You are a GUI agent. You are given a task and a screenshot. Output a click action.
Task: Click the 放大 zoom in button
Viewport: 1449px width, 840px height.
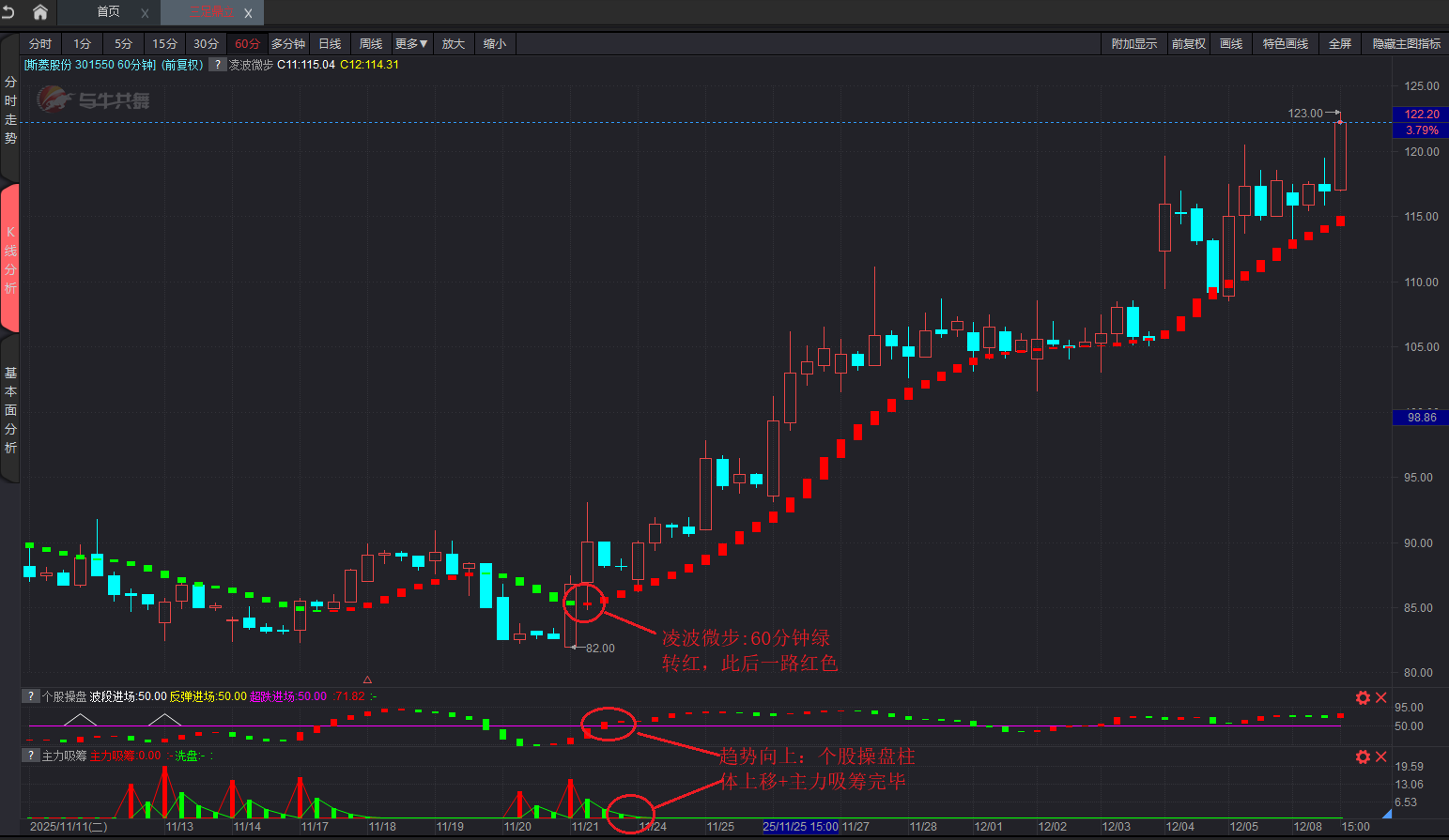[454, 44]
